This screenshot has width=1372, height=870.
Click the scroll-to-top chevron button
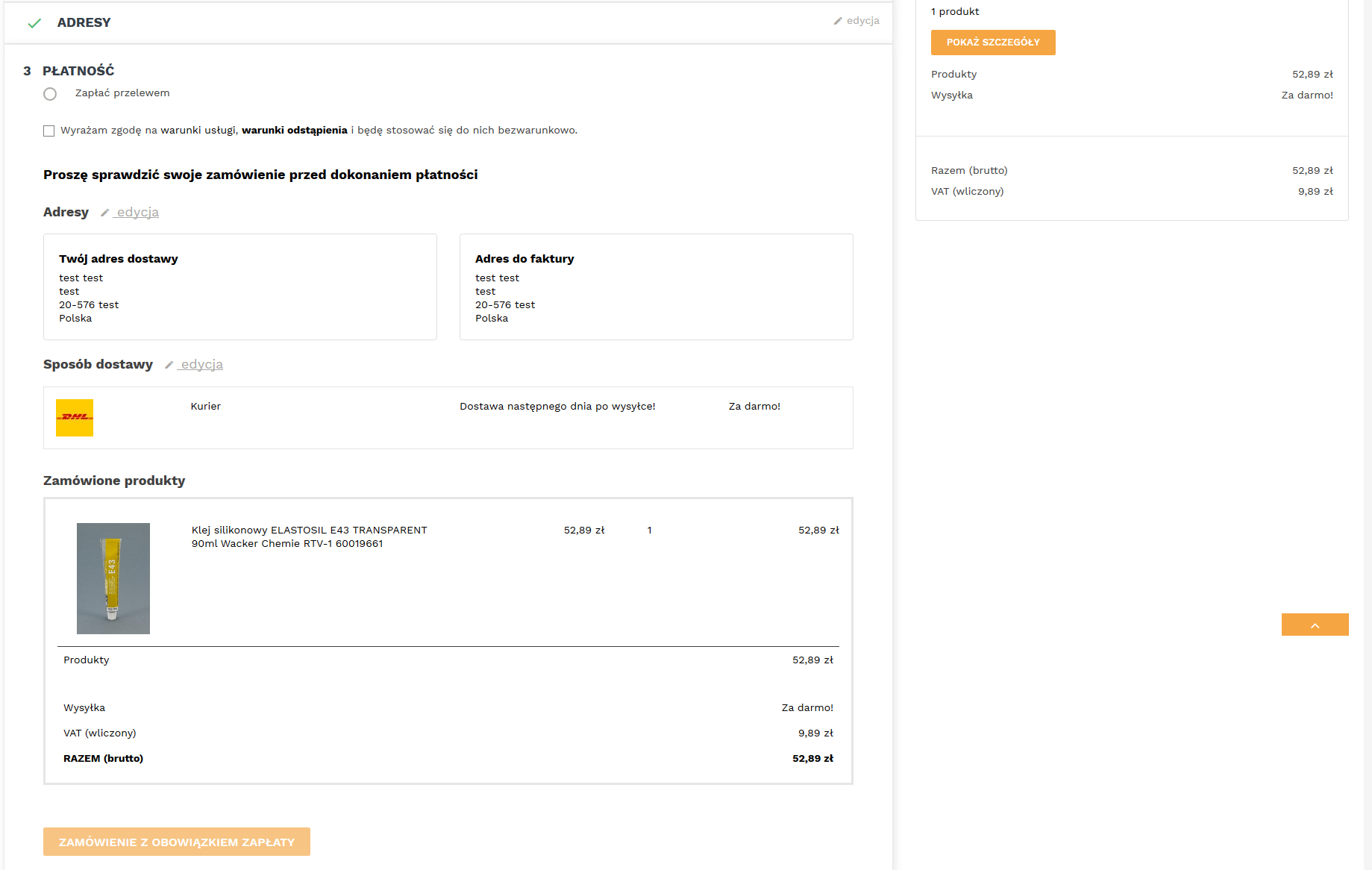point(1315,625)
